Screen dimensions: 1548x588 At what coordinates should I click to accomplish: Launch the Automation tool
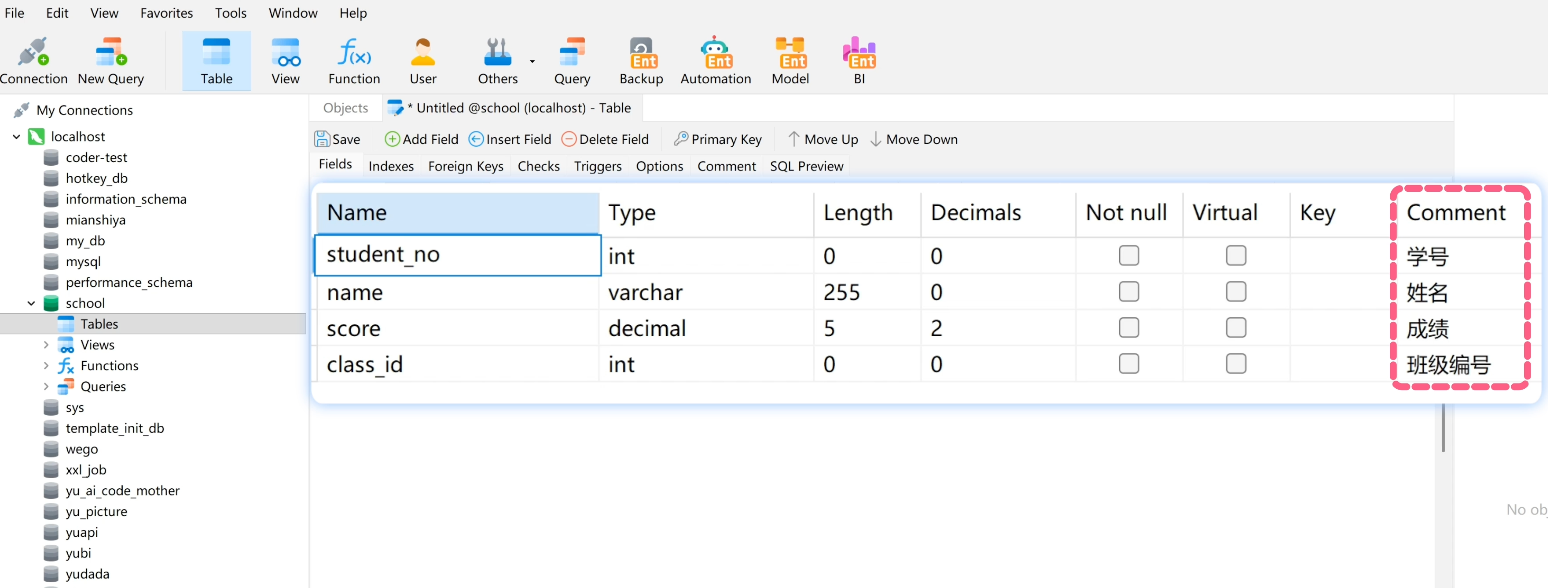tap(715, 60)
